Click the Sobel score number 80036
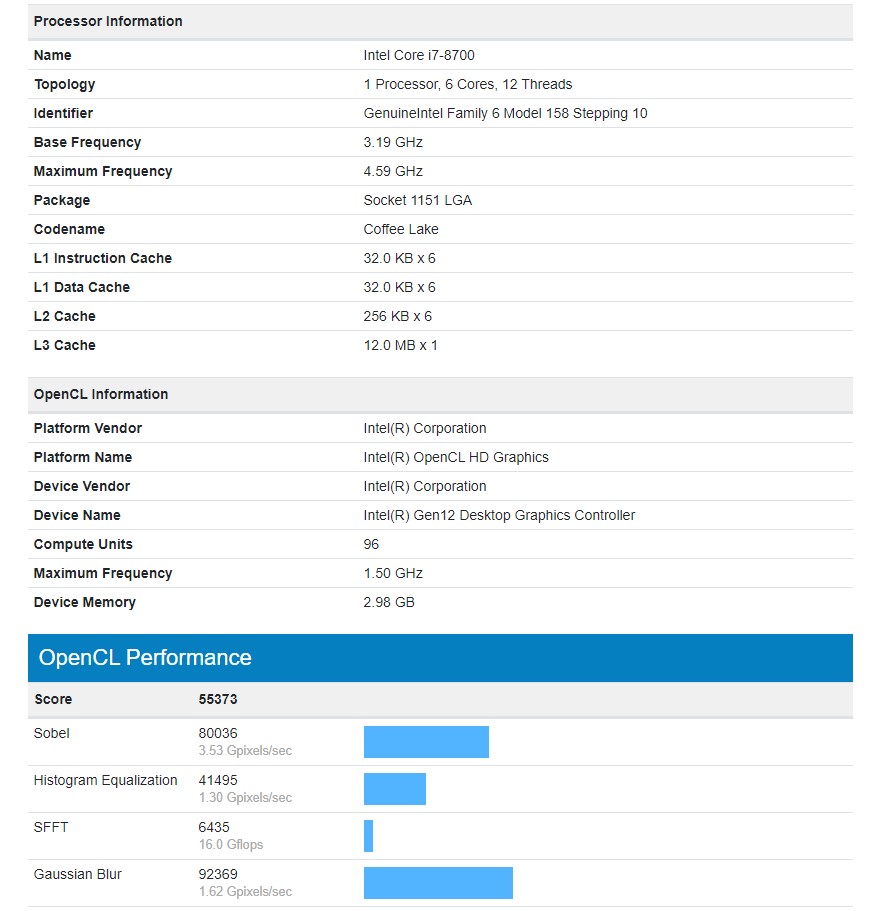This screenshot has height=911, width=871. 218,733
